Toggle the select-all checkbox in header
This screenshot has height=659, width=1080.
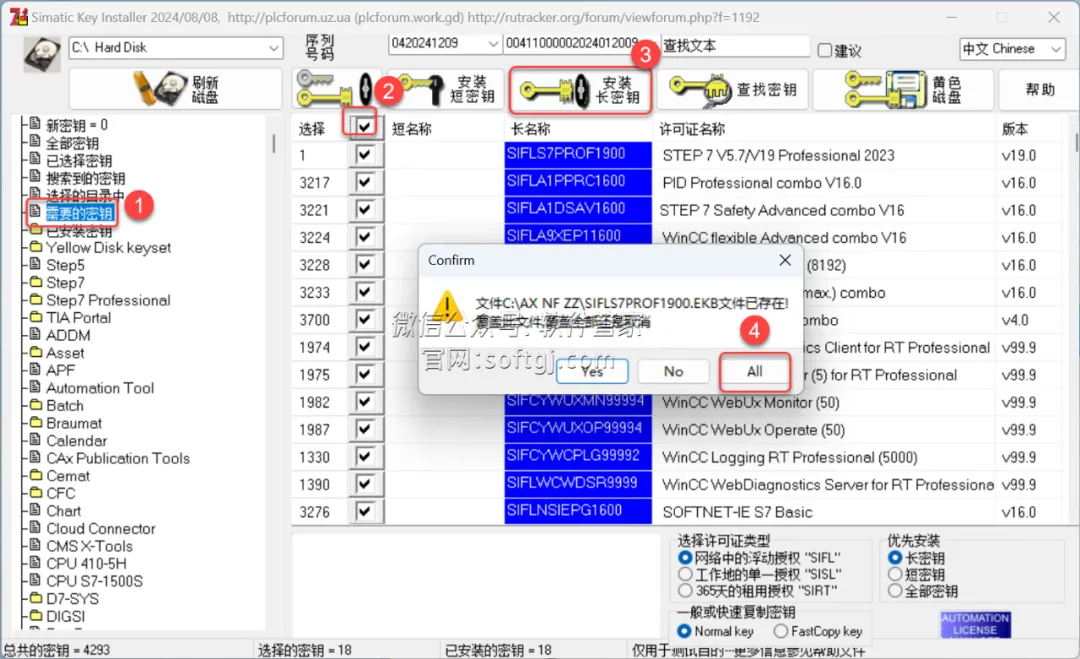(x=364, y=126)
